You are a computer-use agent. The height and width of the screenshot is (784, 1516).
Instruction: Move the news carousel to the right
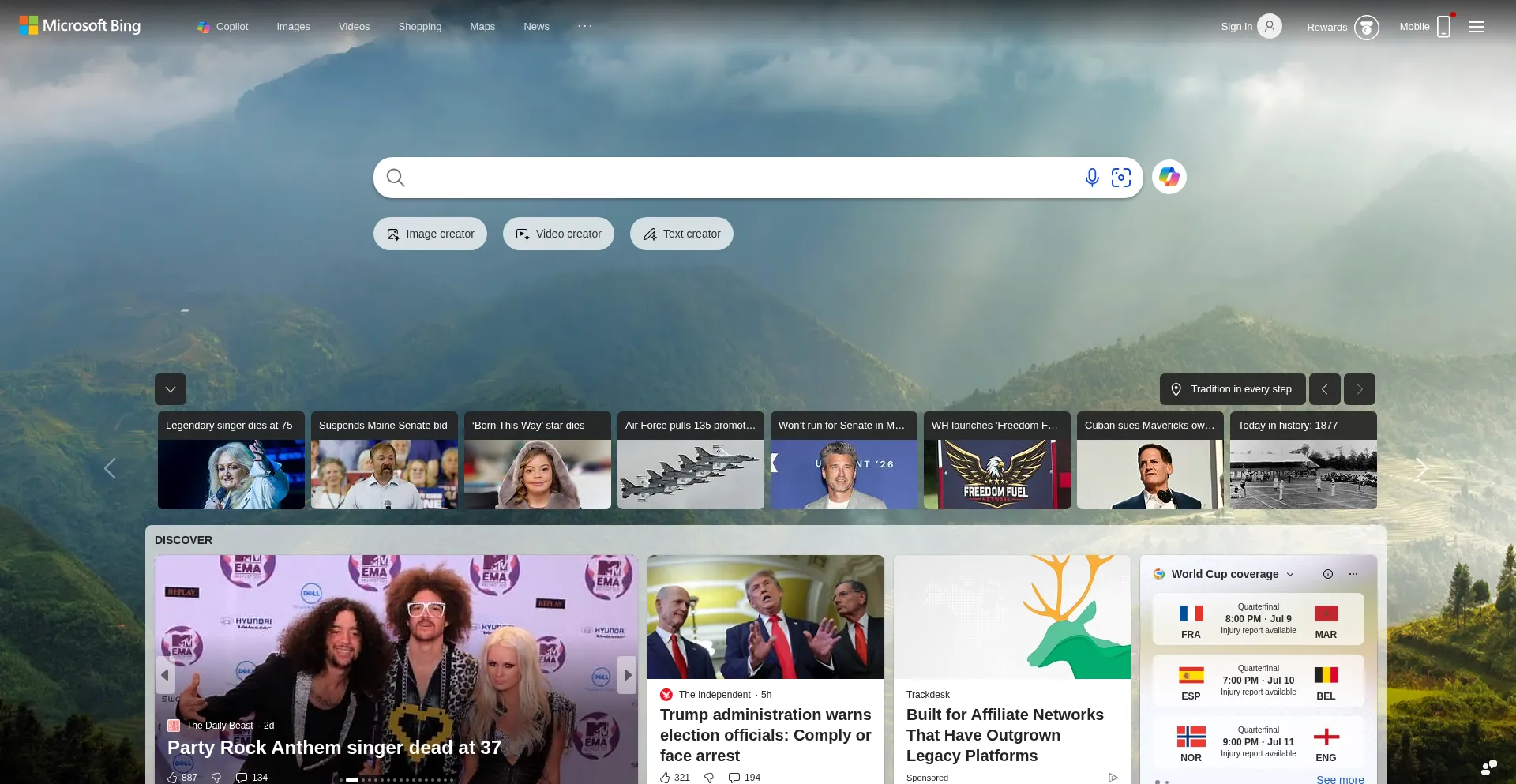pyautogui.click(x=1421, y=468)
